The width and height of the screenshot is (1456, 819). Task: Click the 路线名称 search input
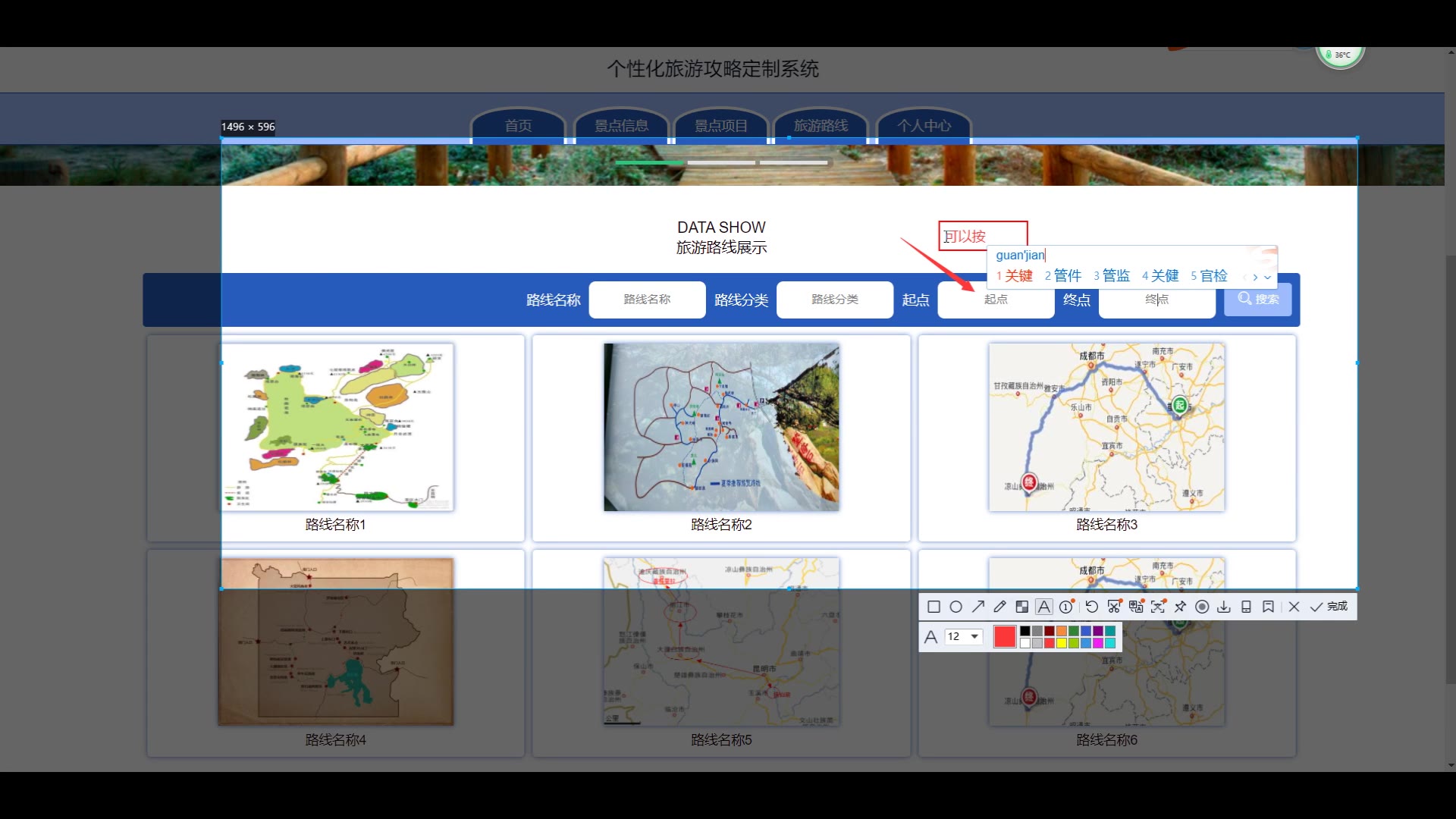click(x=647, y=300)
